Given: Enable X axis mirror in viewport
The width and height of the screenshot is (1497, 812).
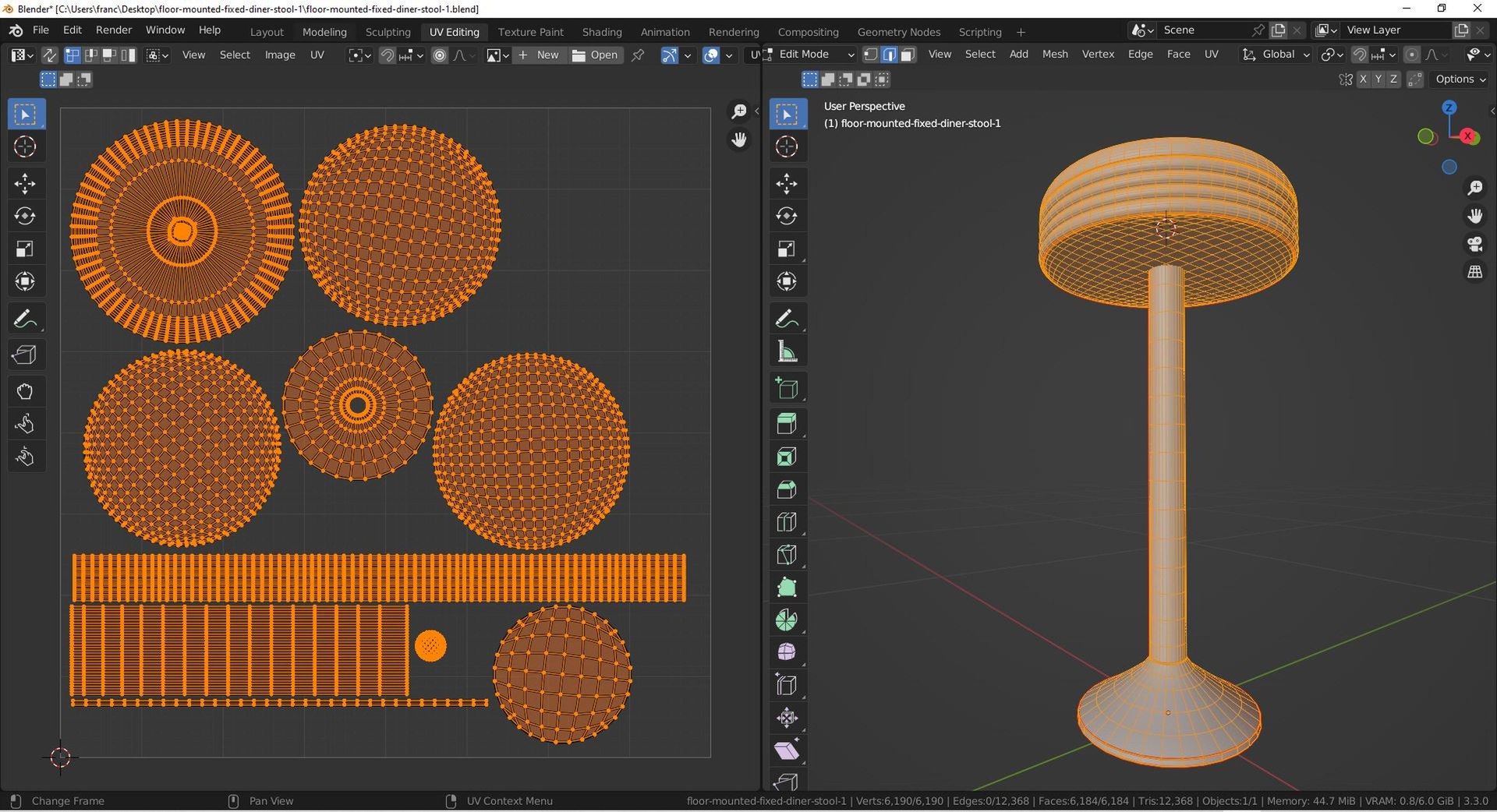Looking at the screenshot, I should 1363,79.
